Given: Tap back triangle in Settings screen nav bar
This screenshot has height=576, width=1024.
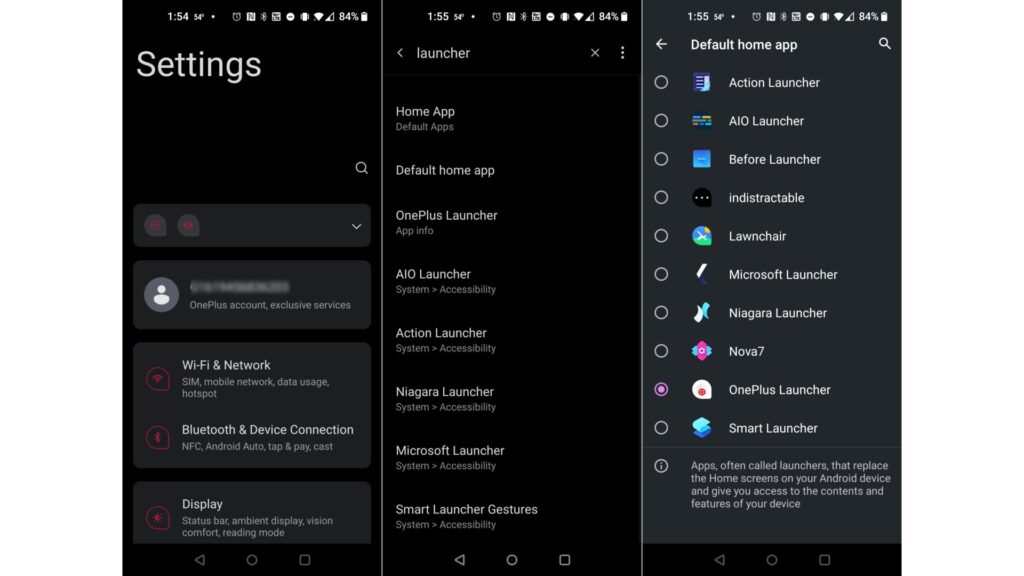Looking at the screenshot, I should click(200, 560).
